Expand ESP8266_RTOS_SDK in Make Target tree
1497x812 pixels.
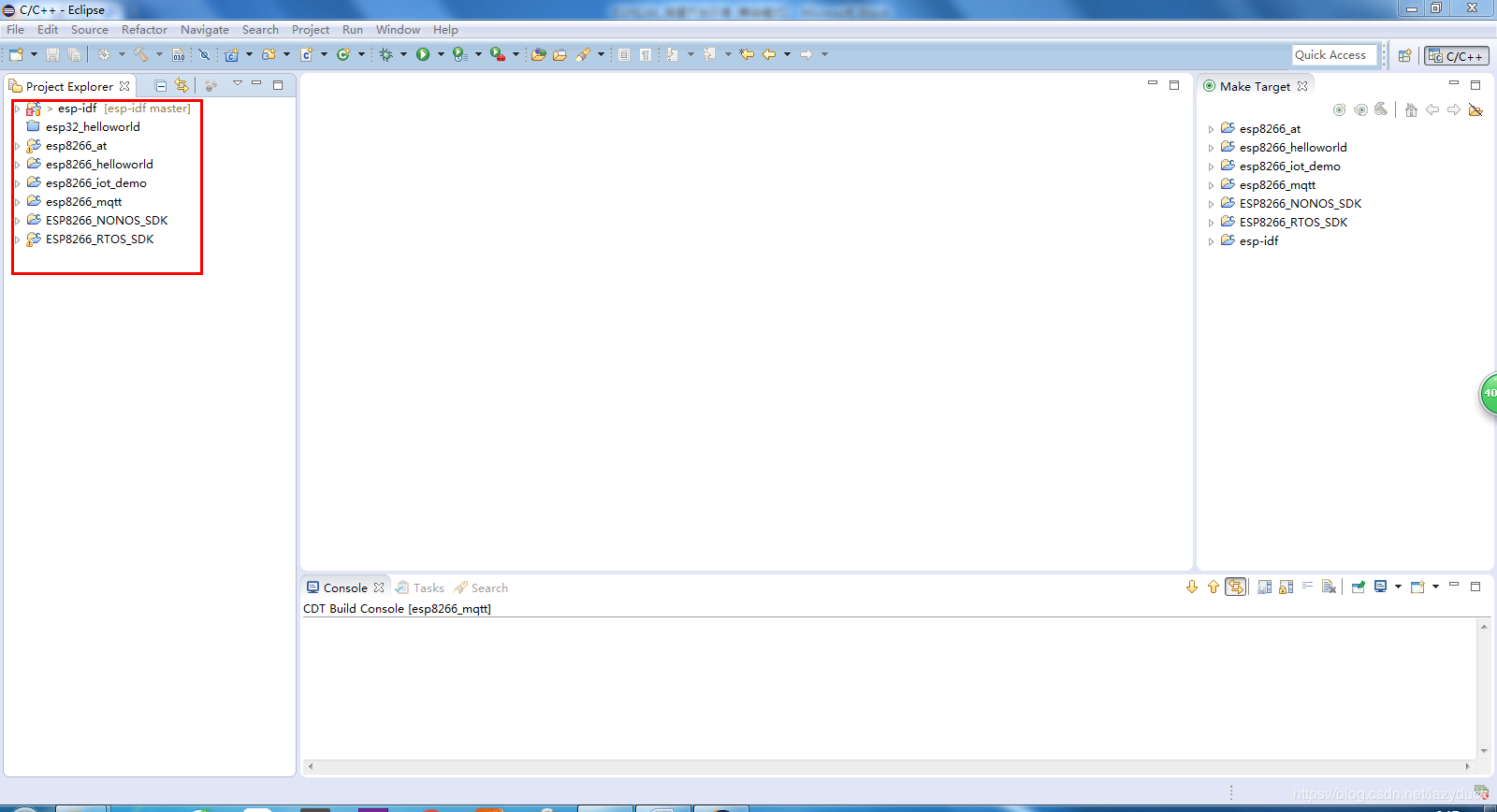point(1211,223)
